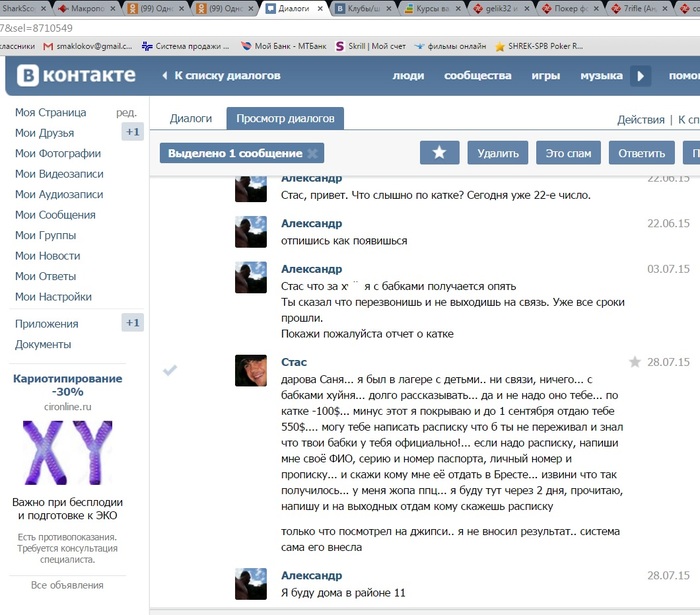Open люди in the header menu
700x615 pixels.
tap(408, 75)
